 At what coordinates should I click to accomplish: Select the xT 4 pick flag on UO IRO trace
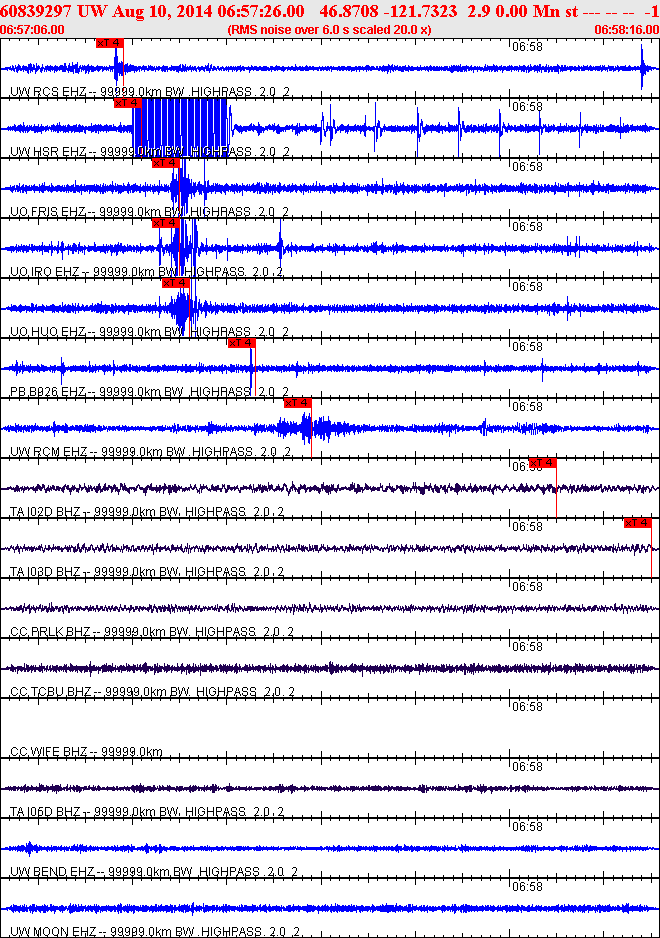click(x=166, y=223)
